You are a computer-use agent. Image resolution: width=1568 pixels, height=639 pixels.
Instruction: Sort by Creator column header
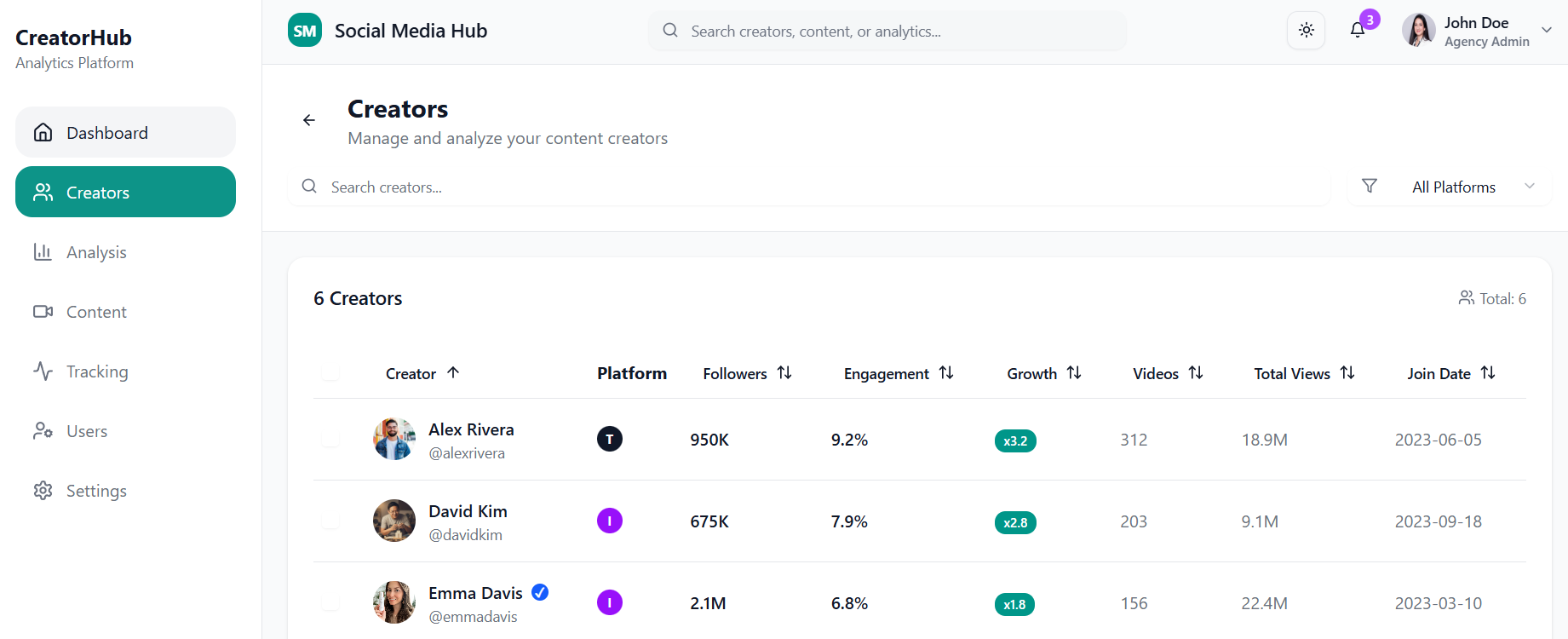(x=422, y=373)
